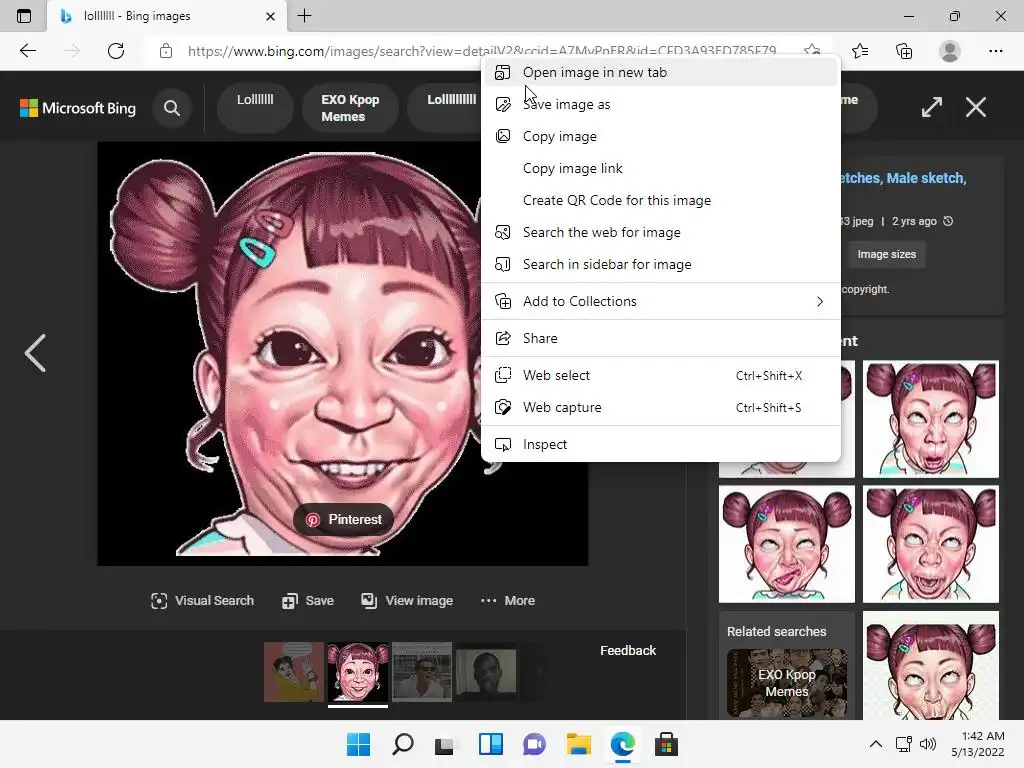
Task: Click the volume tray icon
Action: tap(927, 744)
